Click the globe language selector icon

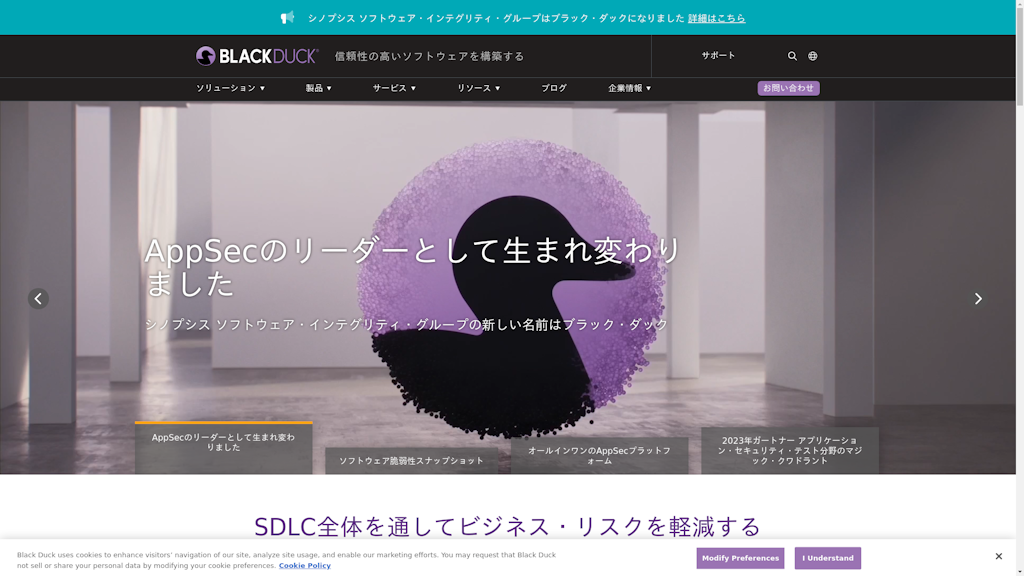(812, 56)
